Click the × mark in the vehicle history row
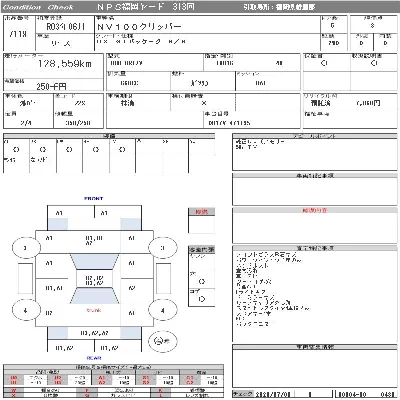This screenshot has height=400, width=400. coord(204,103)
